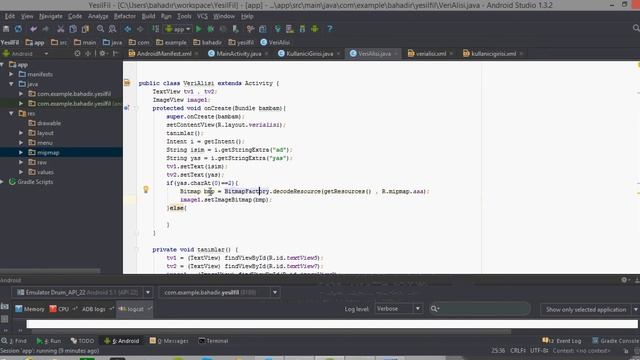Open the SDK Manager icon
The image size is (640, 360).
point(302,29)
